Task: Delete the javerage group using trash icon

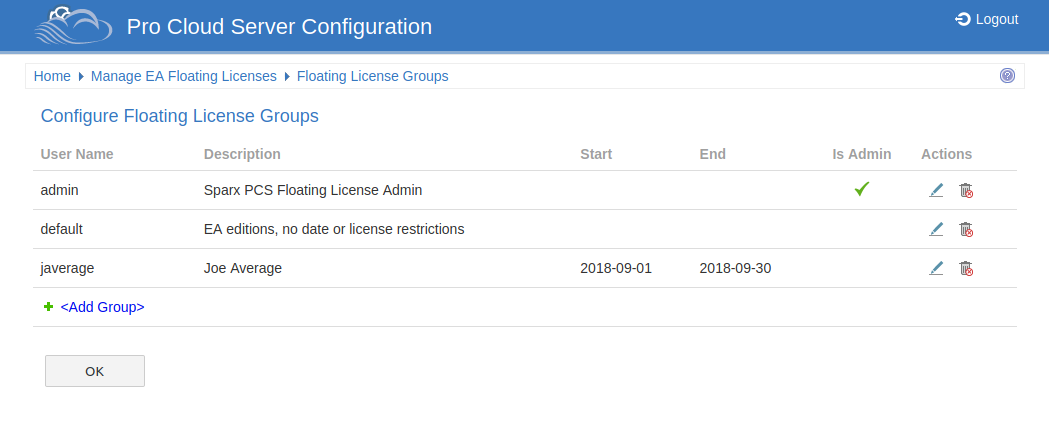Action: [x=966, y=268]
